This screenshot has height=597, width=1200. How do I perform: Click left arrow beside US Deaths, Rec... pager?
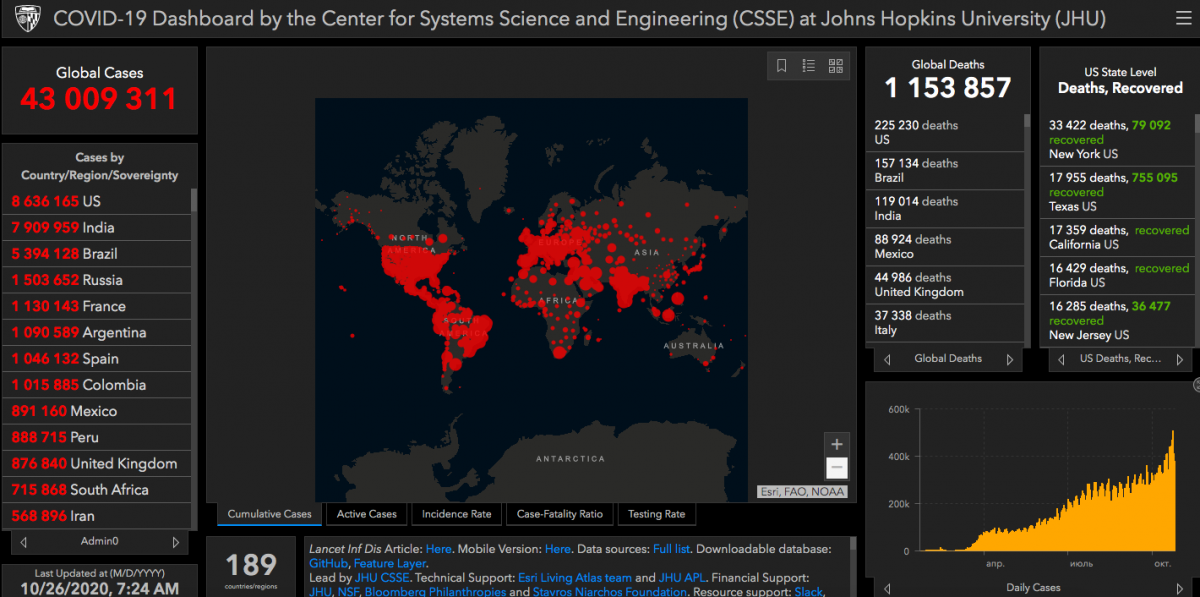[x=1061, y=359]
